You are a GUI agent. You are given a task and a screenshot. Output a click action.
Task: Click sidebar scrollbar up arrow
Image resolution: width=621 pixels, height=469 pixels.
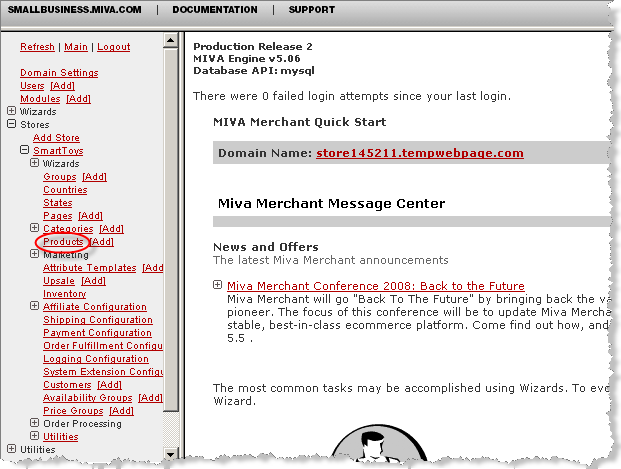pos(171,40)
